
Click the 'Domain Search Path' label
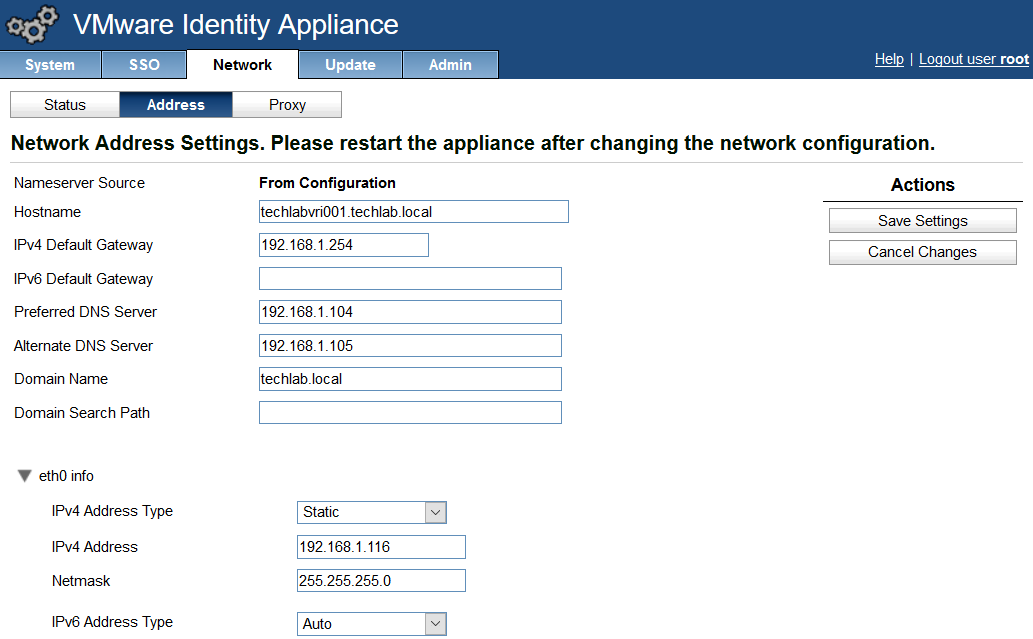82,413
